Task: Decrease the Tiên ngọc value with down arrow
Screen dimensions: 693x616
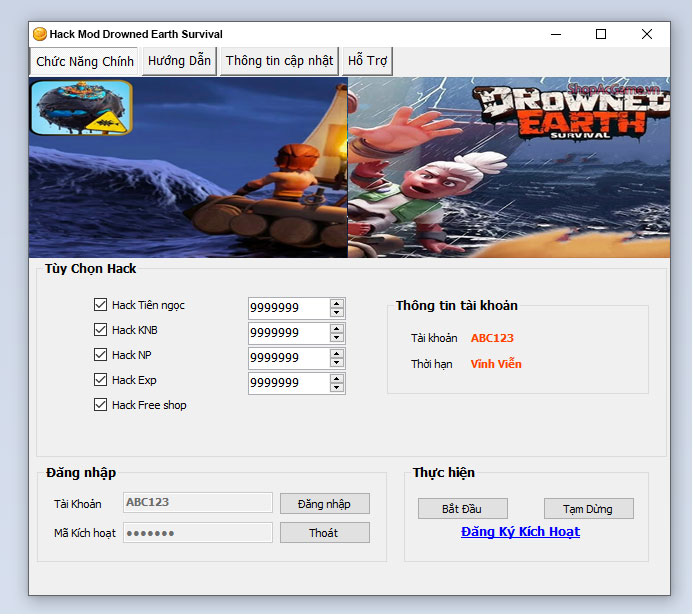Action: (337, 312)
